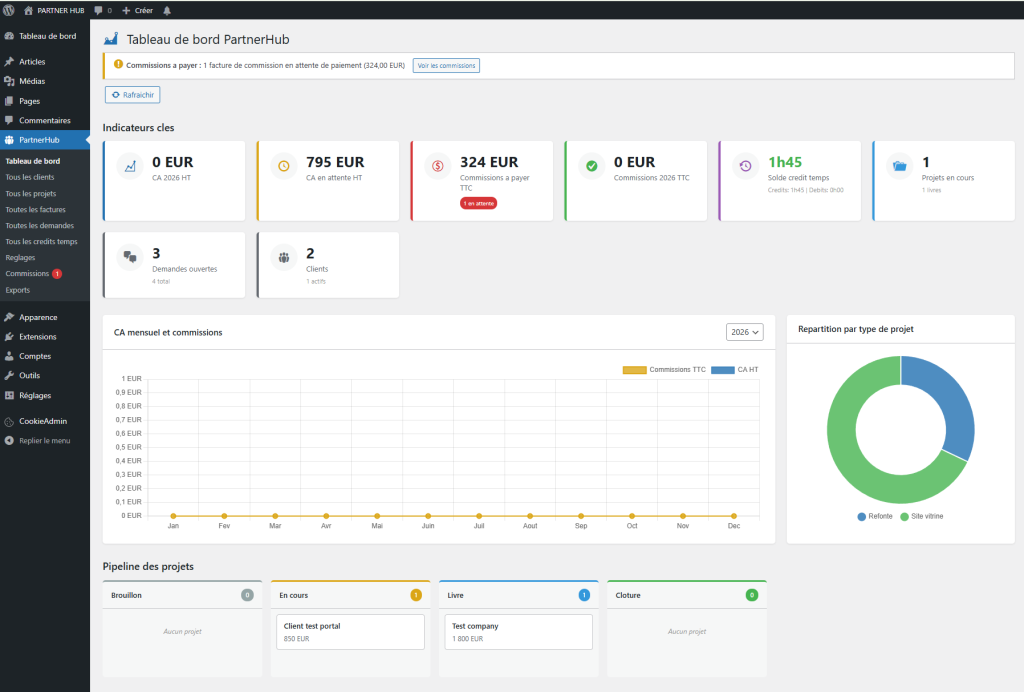Viewport: 1024px width, 692px height.
Task: Open Commissions submenu with badge
Action: coord(33,274)
